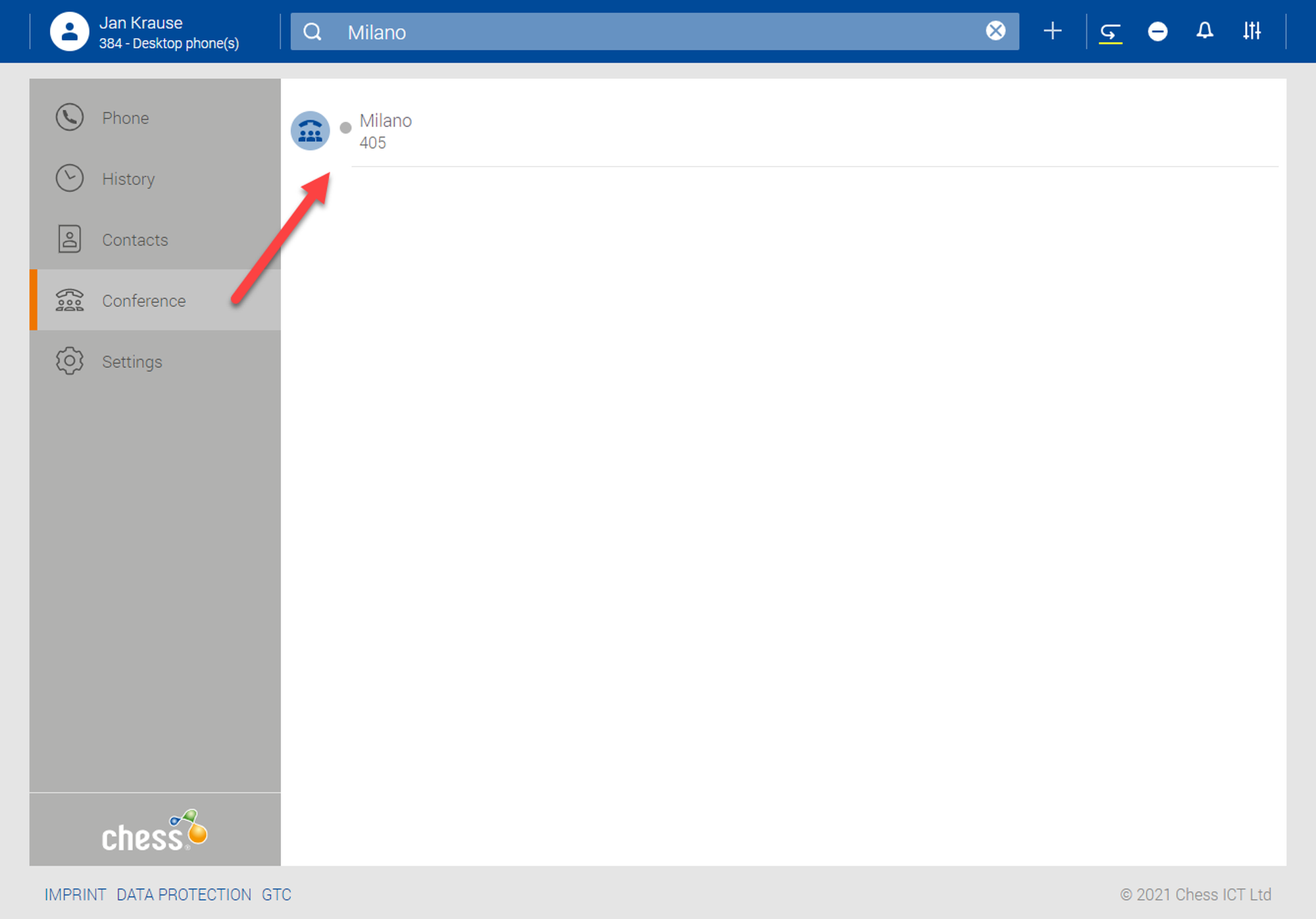Click into the Milano search field

tap(658, 32)
